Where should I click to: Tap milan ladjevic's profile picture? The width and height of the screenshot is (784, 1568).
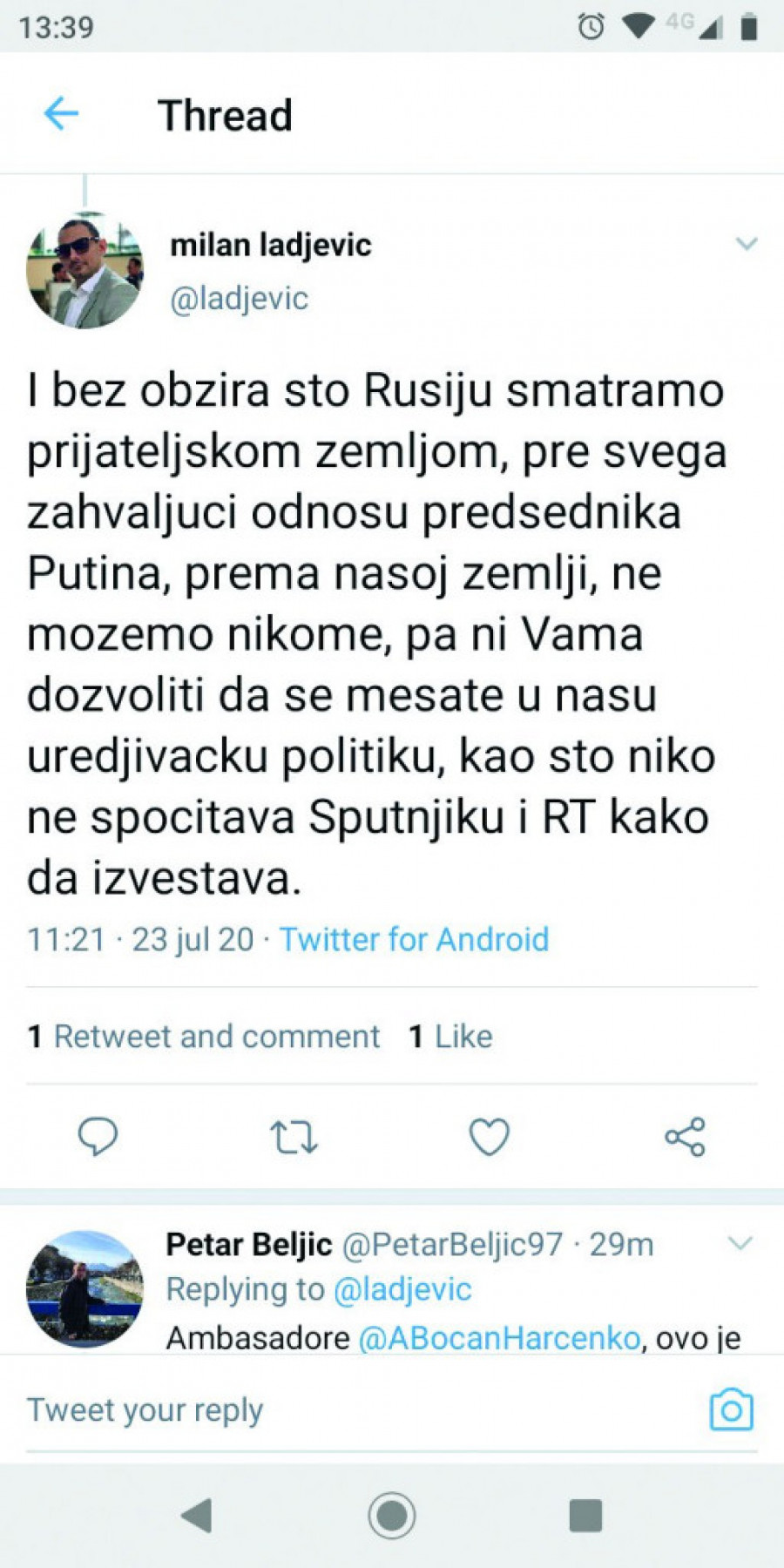[84, 271]
